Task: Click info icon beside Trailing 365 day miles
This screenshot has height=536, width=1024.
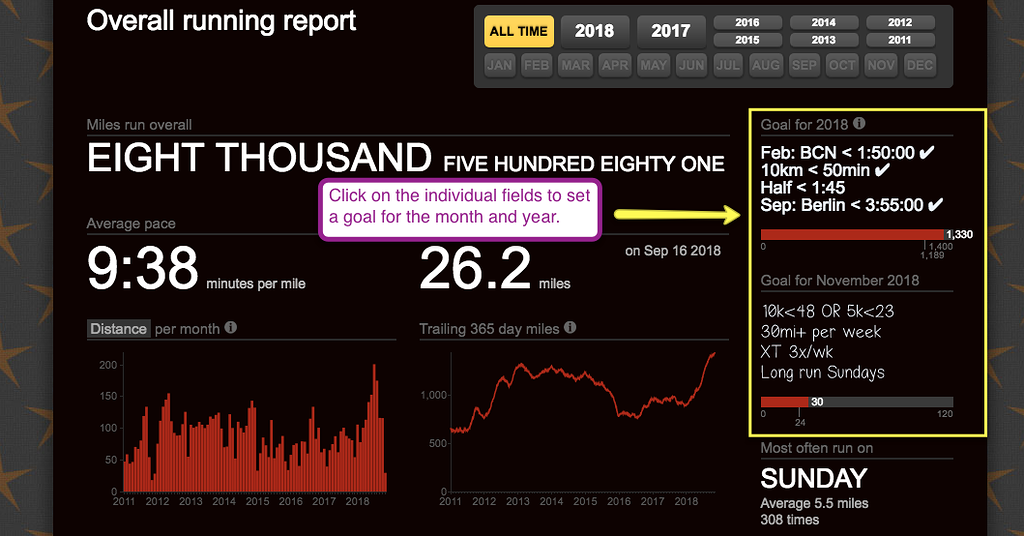Action: pos(570,328)
